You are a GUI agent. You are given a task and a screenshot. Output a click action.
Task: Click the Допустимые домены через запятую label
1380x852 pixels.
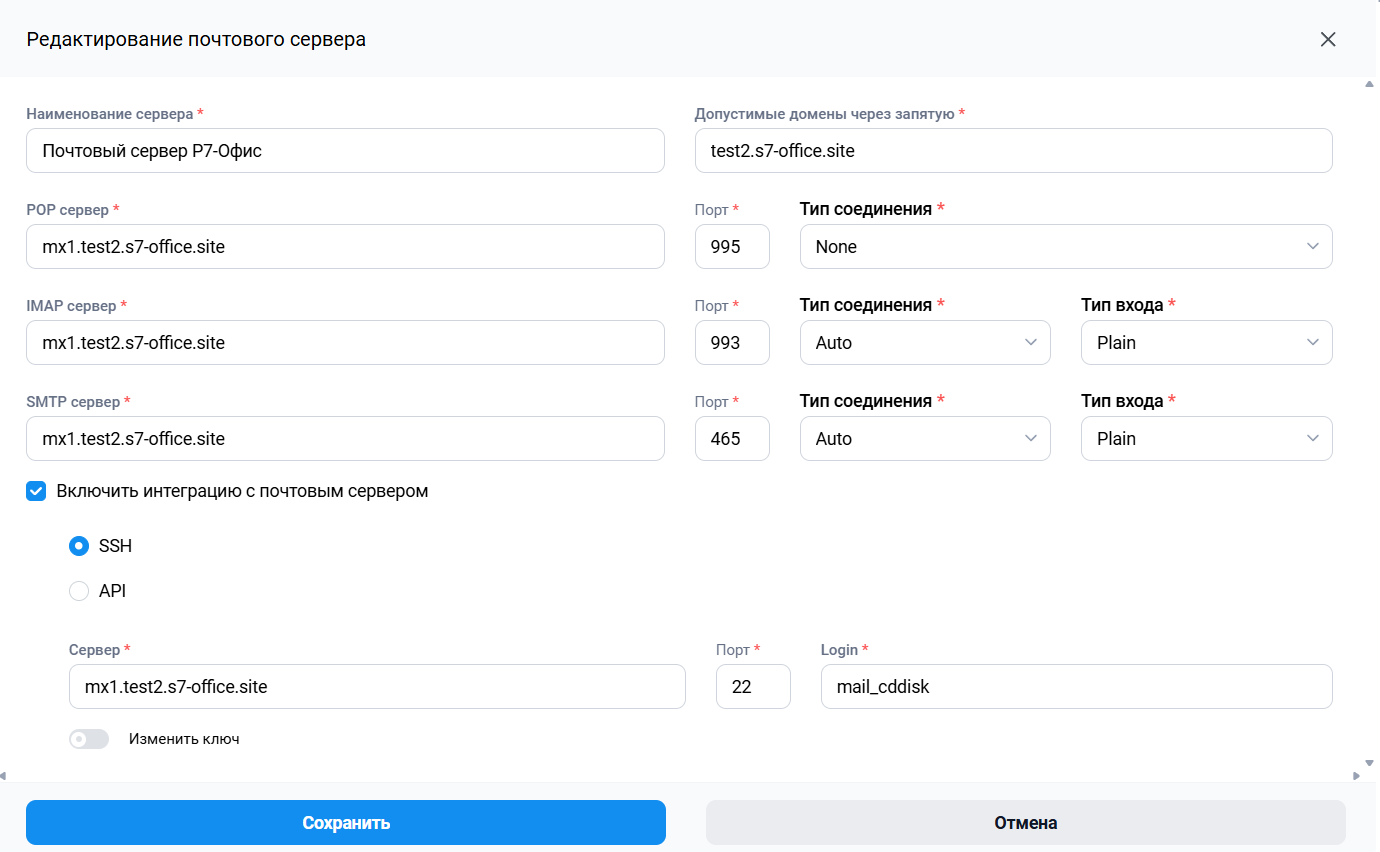click(825, 114)
